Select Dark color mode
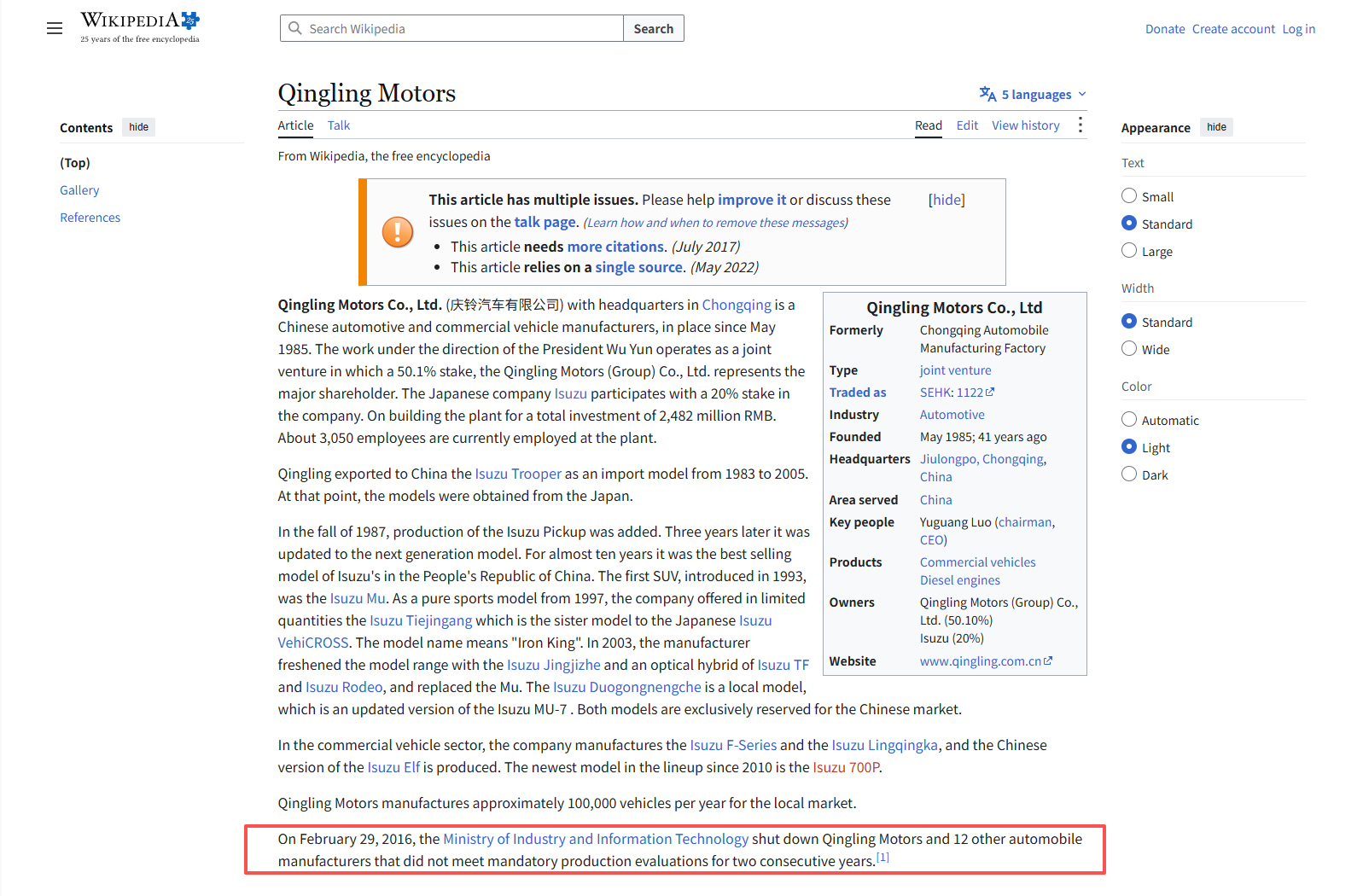 click(1129, 474)
